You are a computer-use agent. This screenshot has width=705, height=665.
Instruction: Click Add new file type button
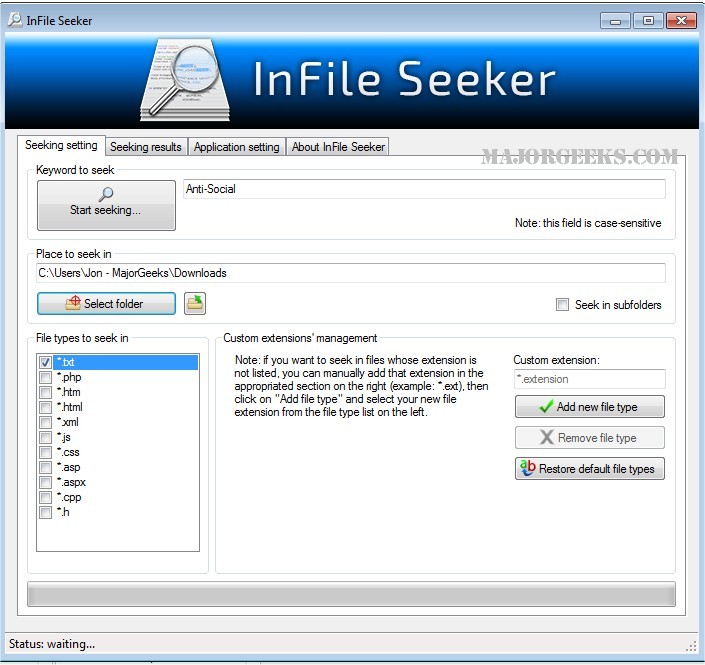[589, 406]
